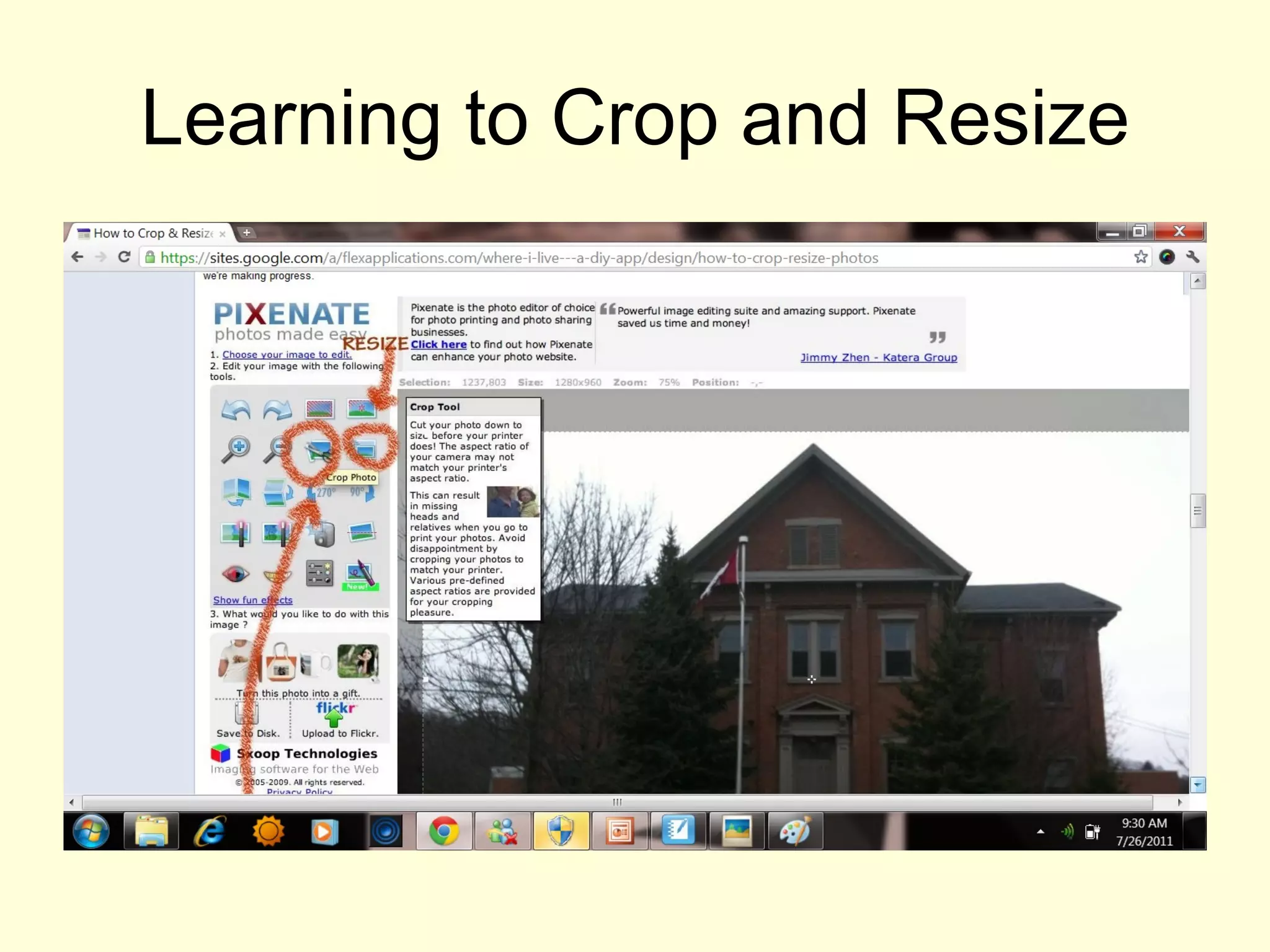Click the 'Size: 1280x960' status text

click(559, 382)
